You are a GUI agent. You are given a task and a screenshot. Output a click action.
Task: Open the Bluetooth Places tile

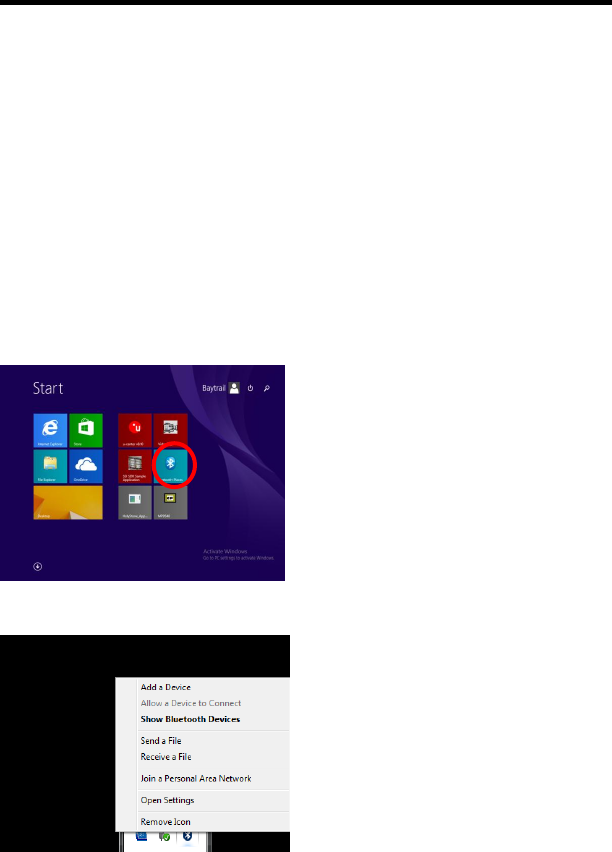171,466
